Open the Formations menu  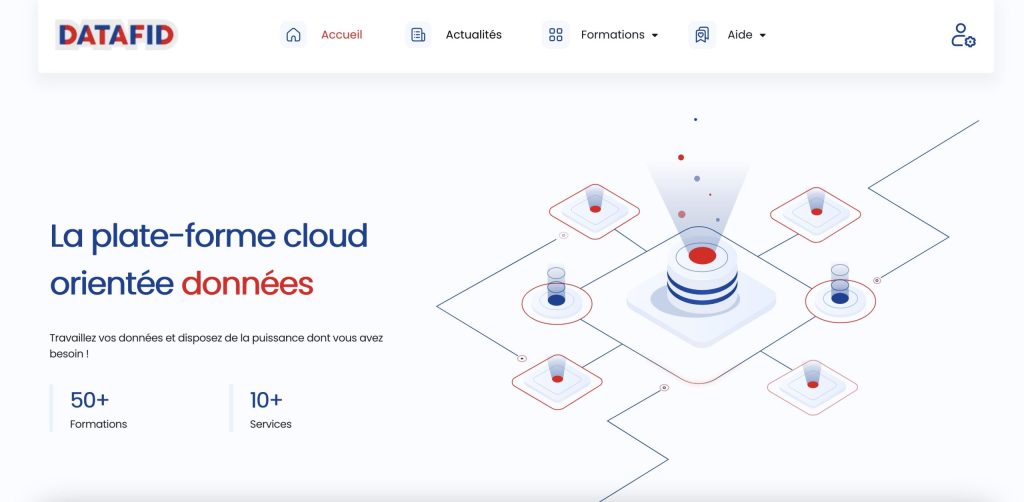[x=613, y=35]
